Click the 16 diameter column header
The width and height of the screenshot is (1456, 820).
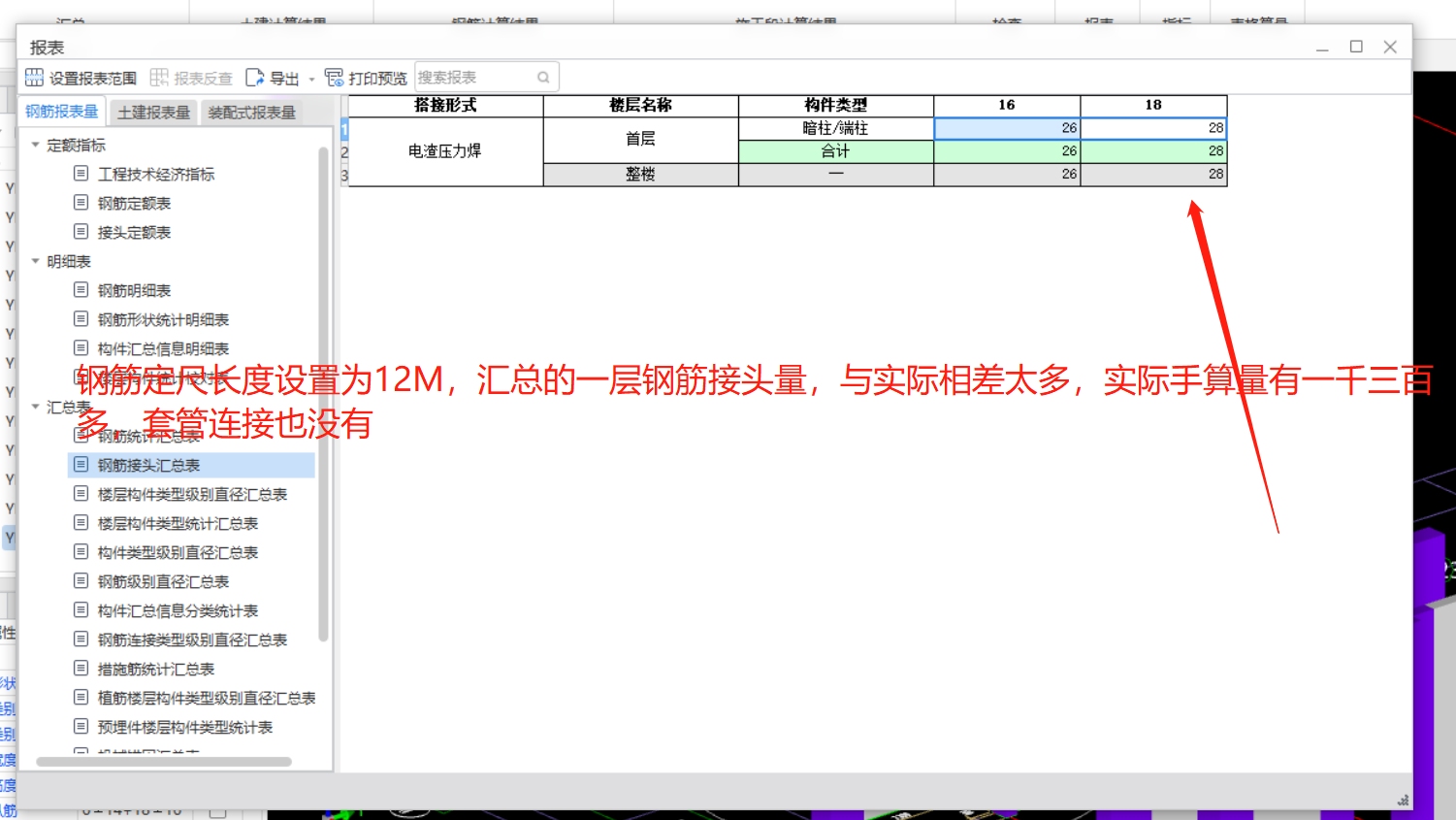pyautogui.click(x=1007, y=105)
